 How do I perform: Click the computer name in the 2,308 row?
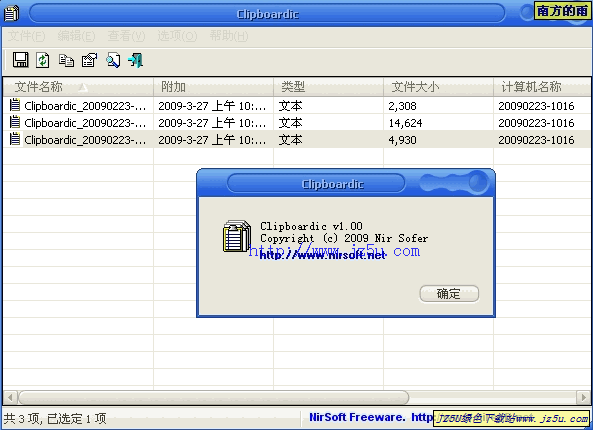pos(536,106)
